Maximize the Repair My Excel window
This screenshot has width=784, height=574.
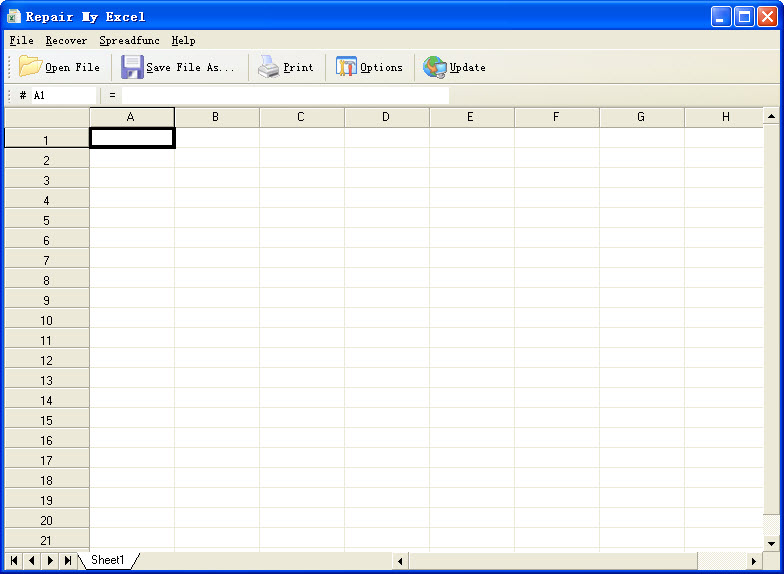[744, 16]
